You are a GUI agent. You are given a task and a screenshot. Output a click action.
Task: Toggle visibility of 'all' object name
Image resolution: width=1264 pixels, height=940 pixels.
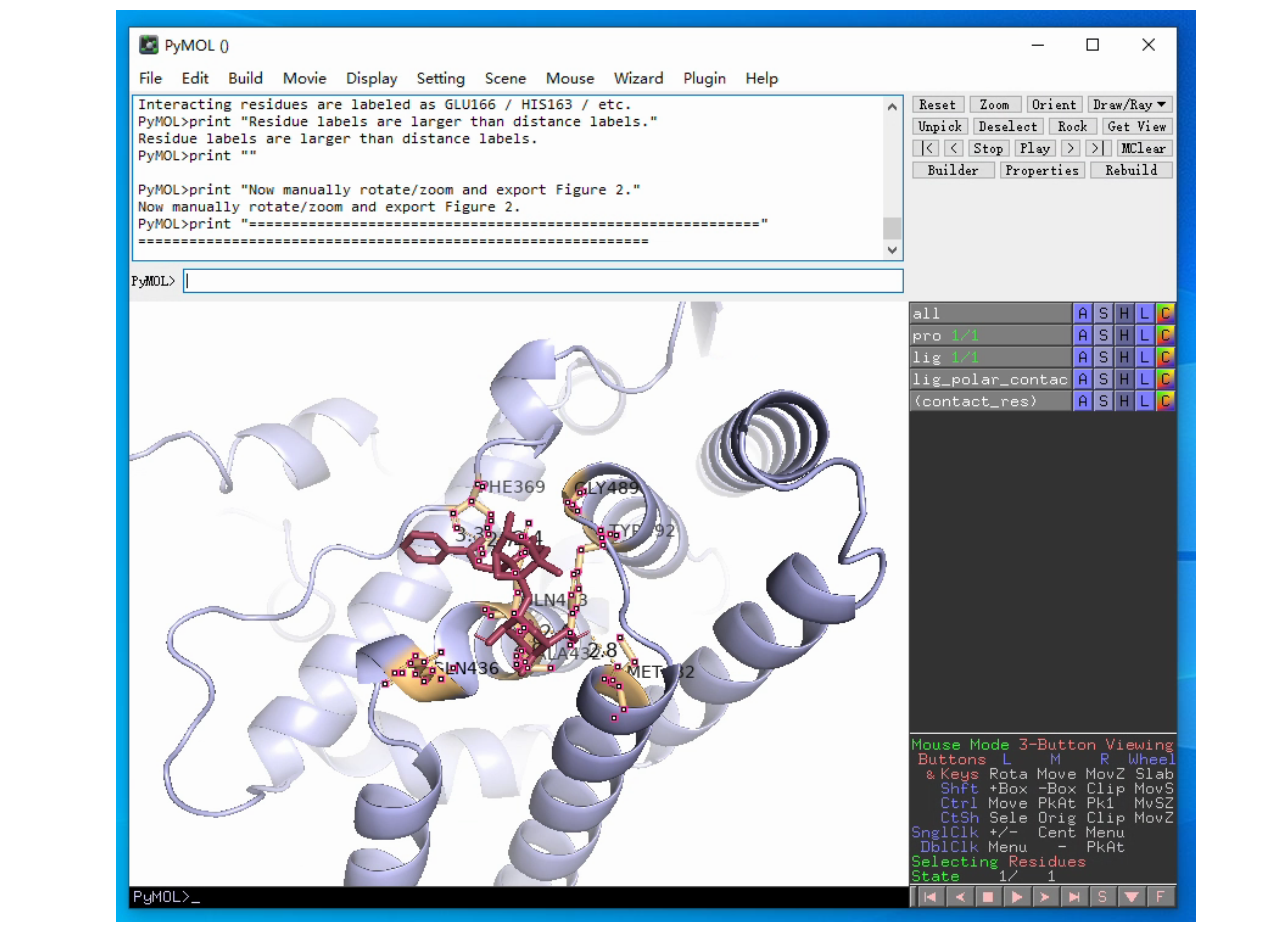point(990,313)
